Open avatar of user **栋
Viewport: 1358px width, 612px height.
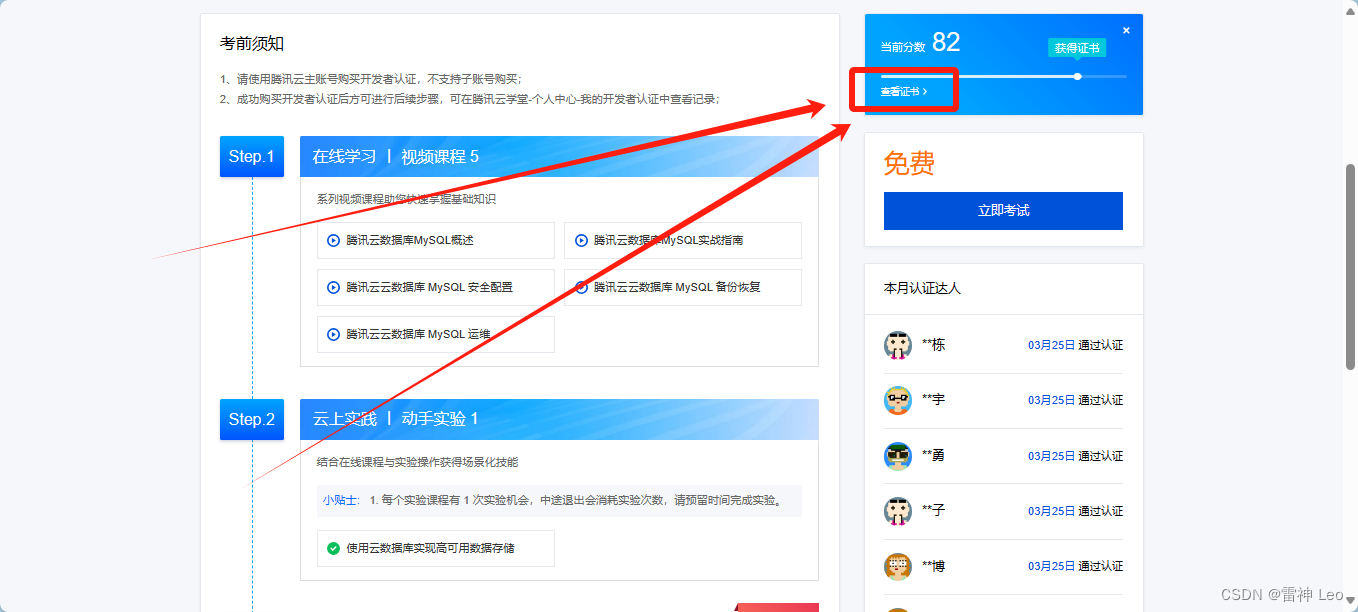click(x=898, y=345)
